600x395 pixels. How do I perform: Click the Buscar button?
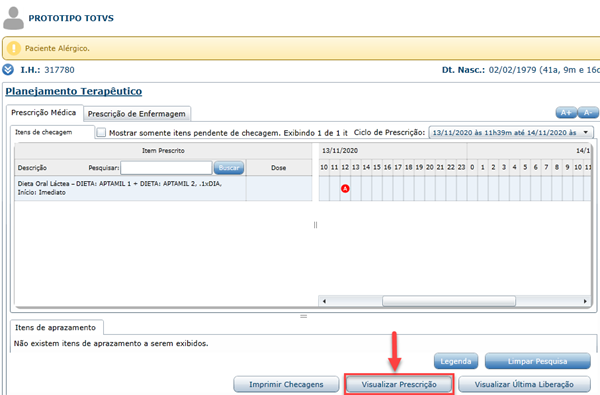[229, 168]
